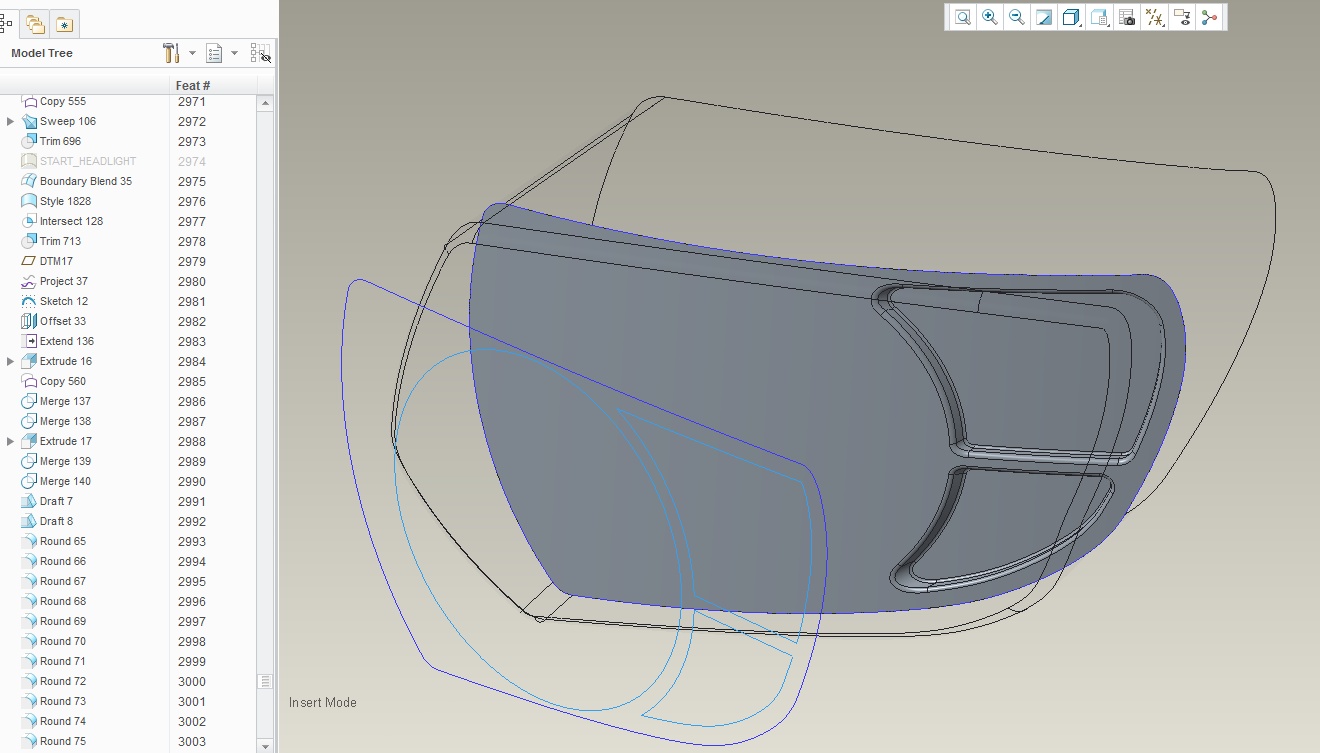Select Trim 696 tree item
Image resolution: width=1320 pixels, height=753 pixels.
tap(60, 141)
